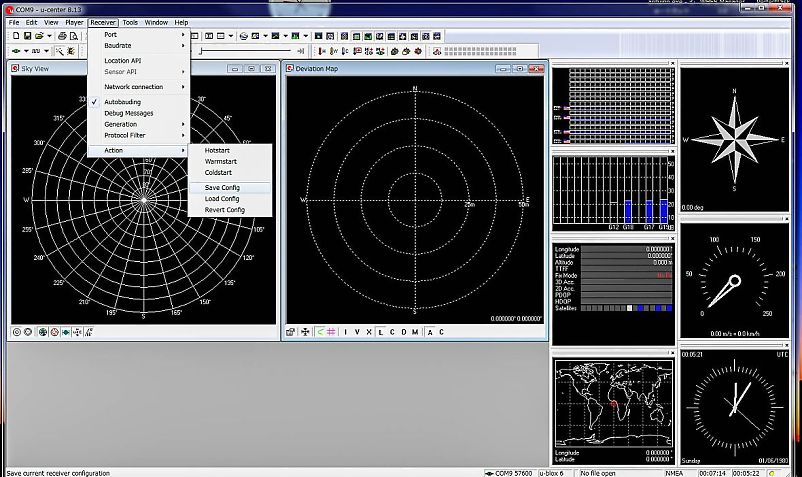Click the Save file icon
802x477 pixels.
point(27,36)
